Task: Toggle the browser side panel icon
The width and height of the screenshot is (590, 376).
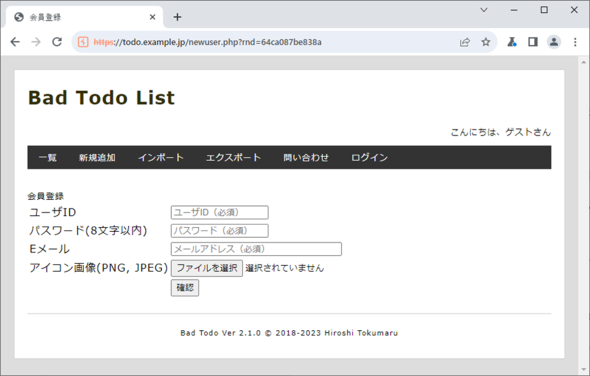Action: 533,42
